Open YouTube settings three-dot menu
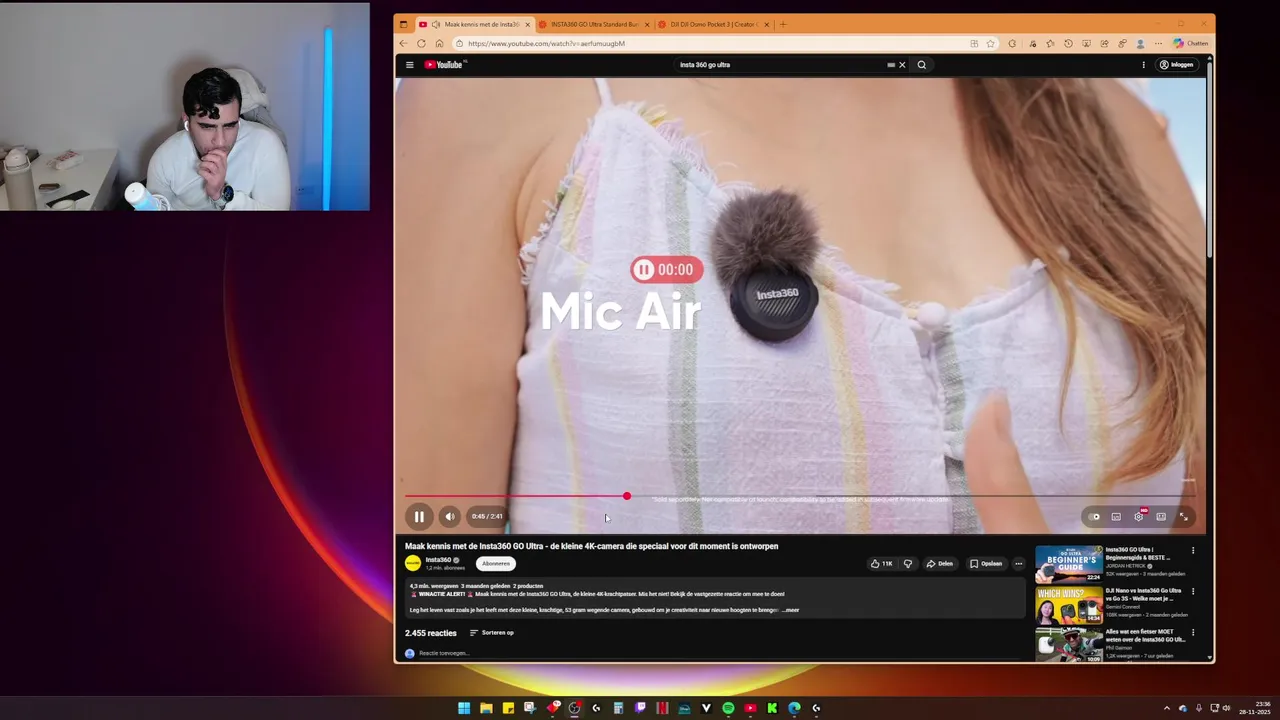 pyautogui.click(x=1143, y=65)
